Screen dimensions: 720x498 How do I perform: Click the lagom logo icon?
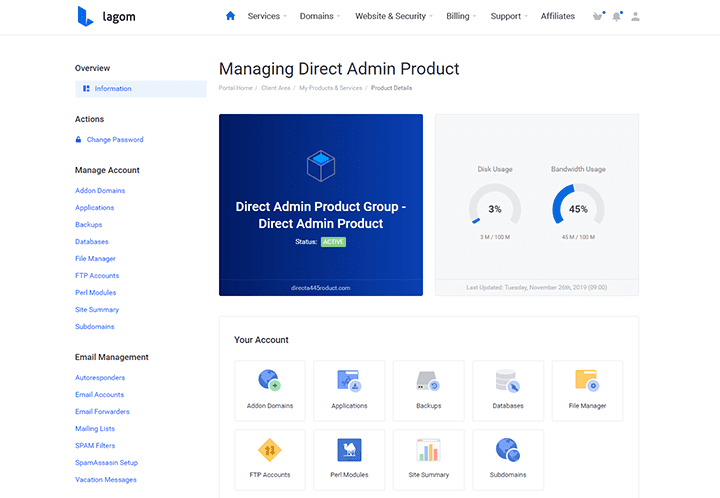tap(85, 17)
